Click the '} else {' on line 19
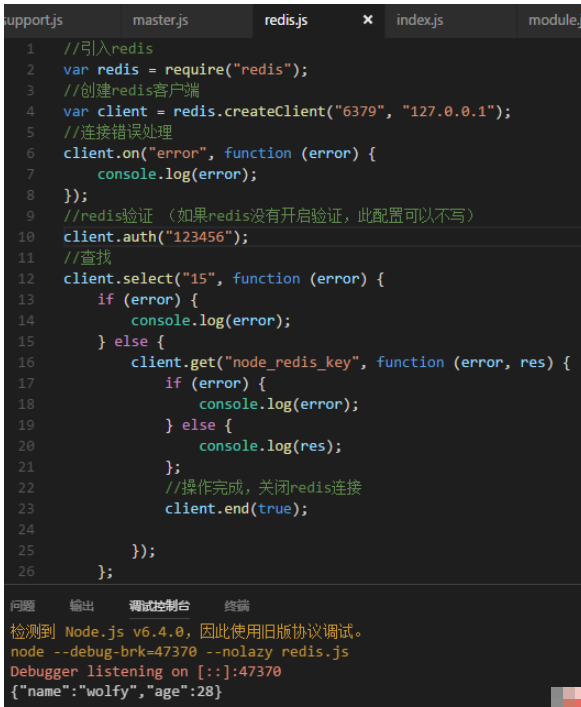Viewport: 581px width, 707px height. (198, 425)
